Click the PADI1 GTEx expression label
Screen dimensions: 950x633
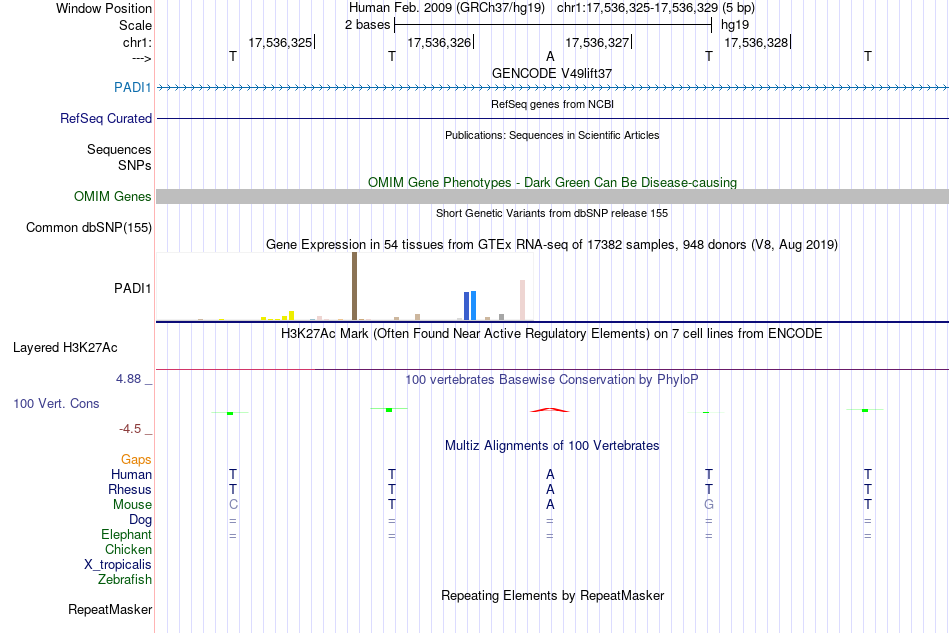pos(132,288)
